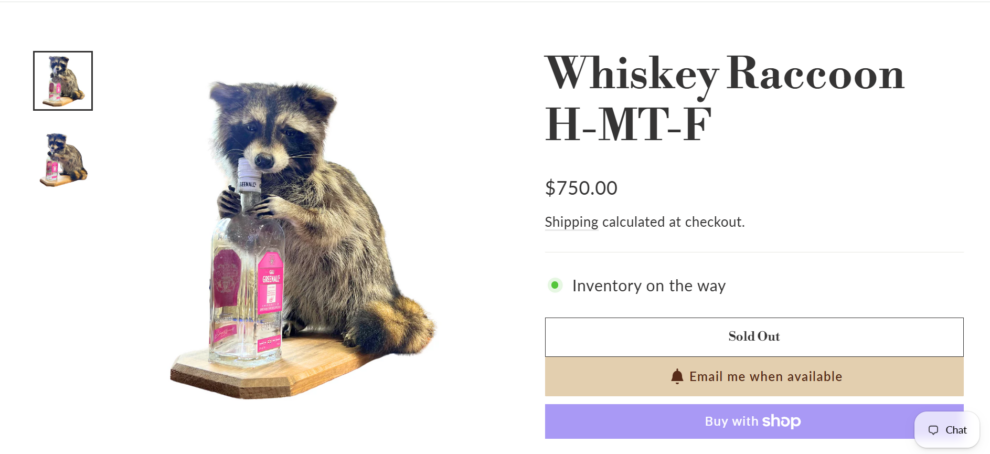This screenshot has width=990, height=454.
Task: Click Email me when available
Action: click(754, 377)
